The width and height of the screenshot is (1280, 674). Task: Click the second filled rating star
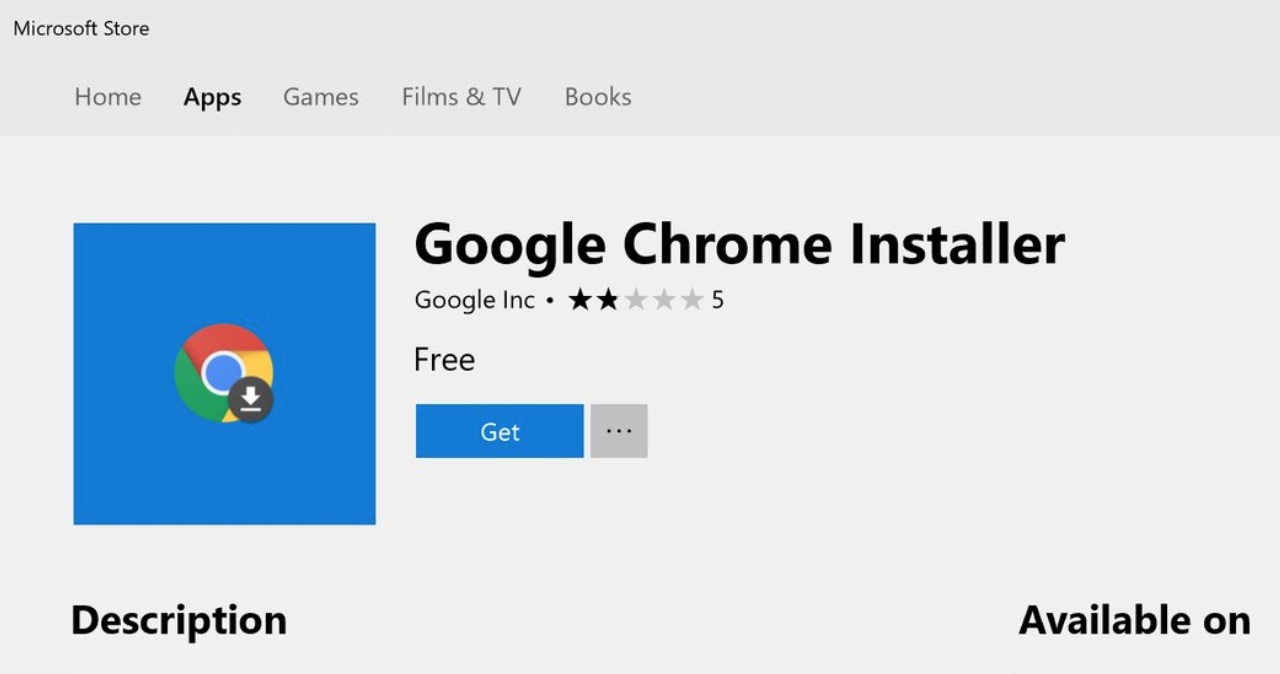607,300
